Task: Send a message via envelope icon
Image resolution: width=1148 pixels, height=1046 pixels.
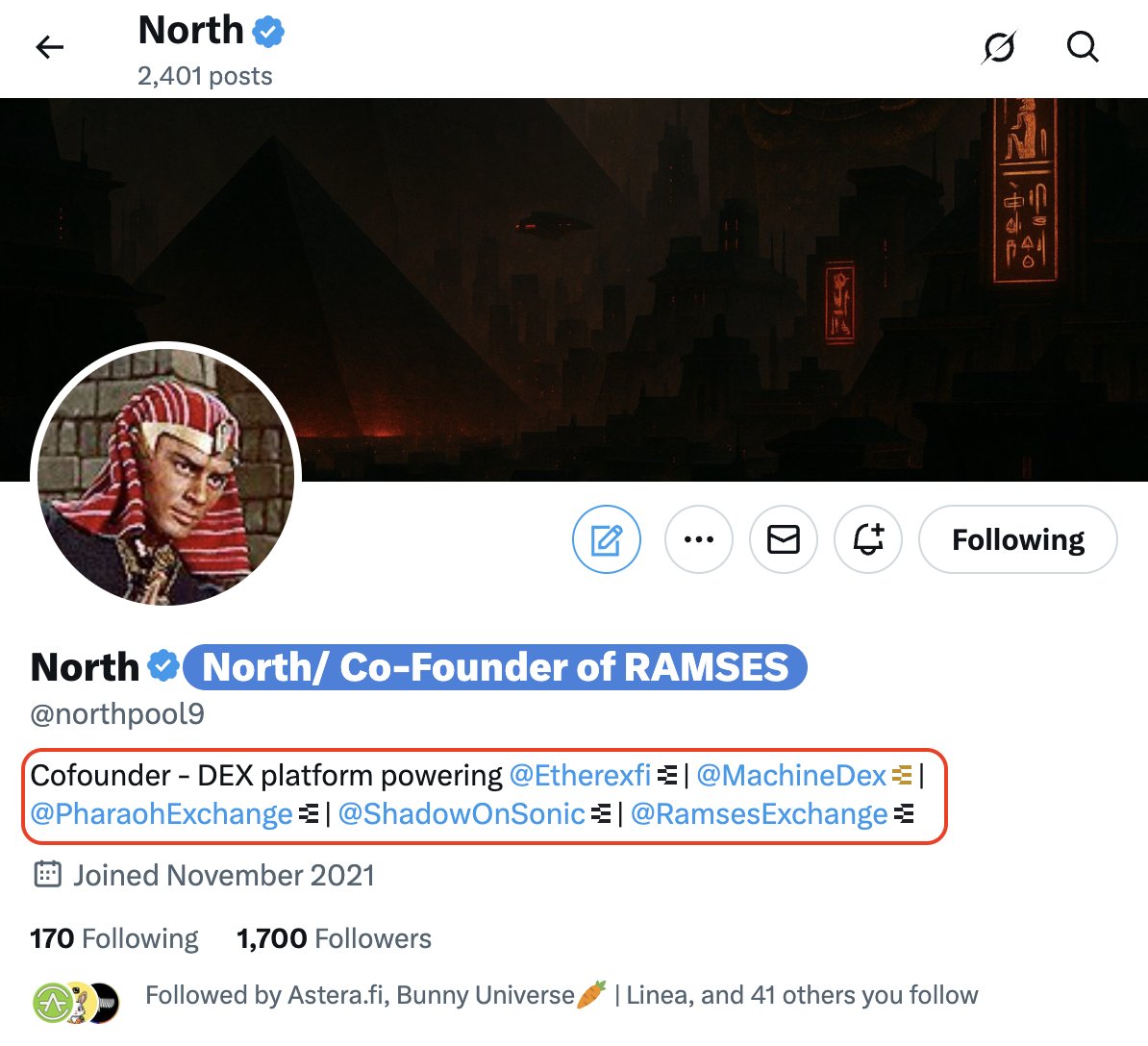Action: click(x=784, y=539)
